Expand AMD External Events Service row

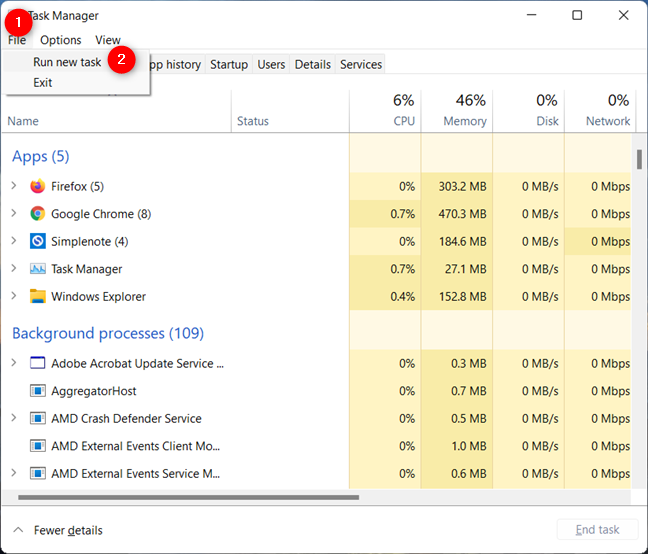point(14,473)
